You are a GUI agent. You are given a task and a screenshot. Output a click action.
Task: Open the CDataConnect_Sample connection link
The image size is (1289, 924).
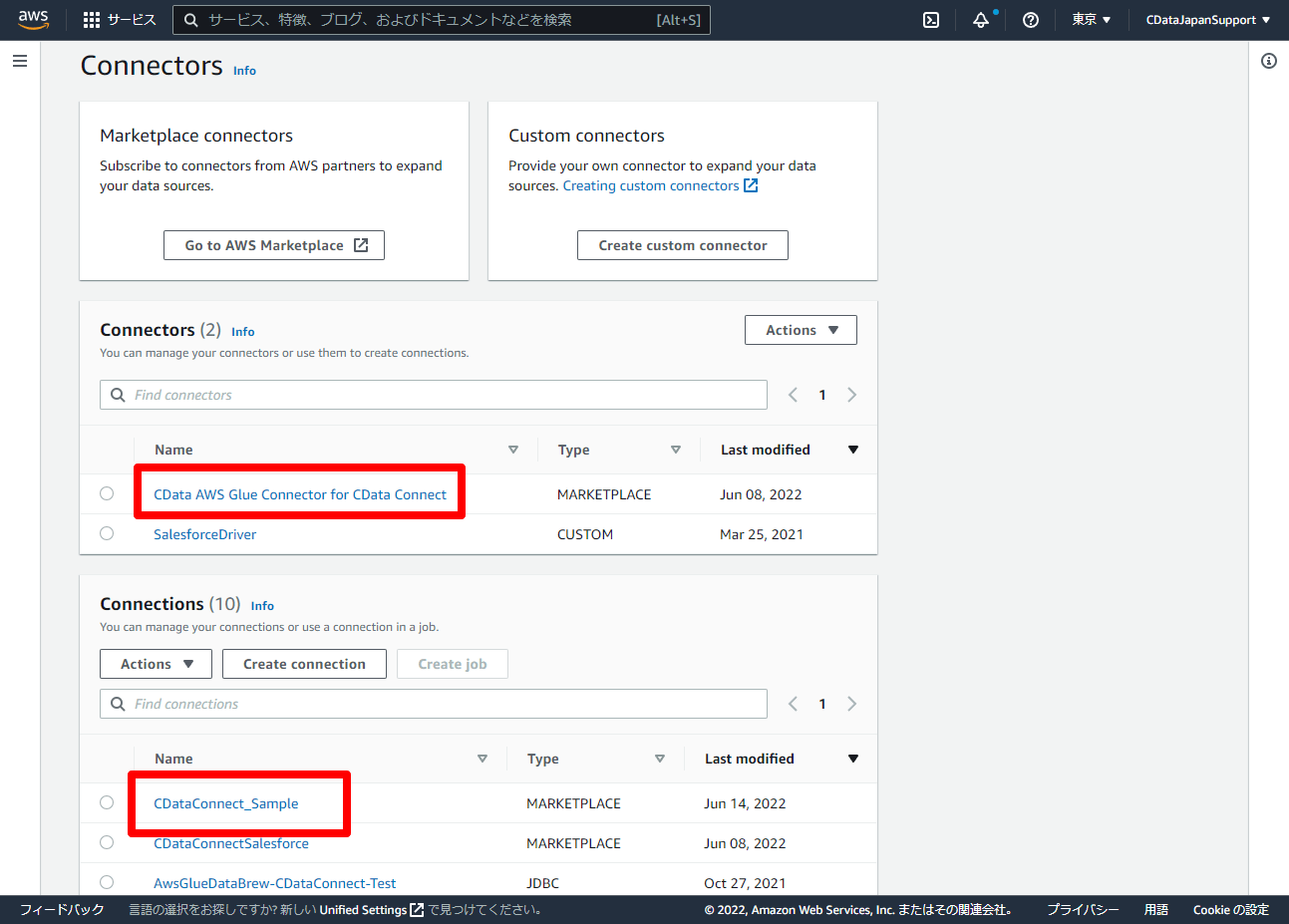click(226, 803)
